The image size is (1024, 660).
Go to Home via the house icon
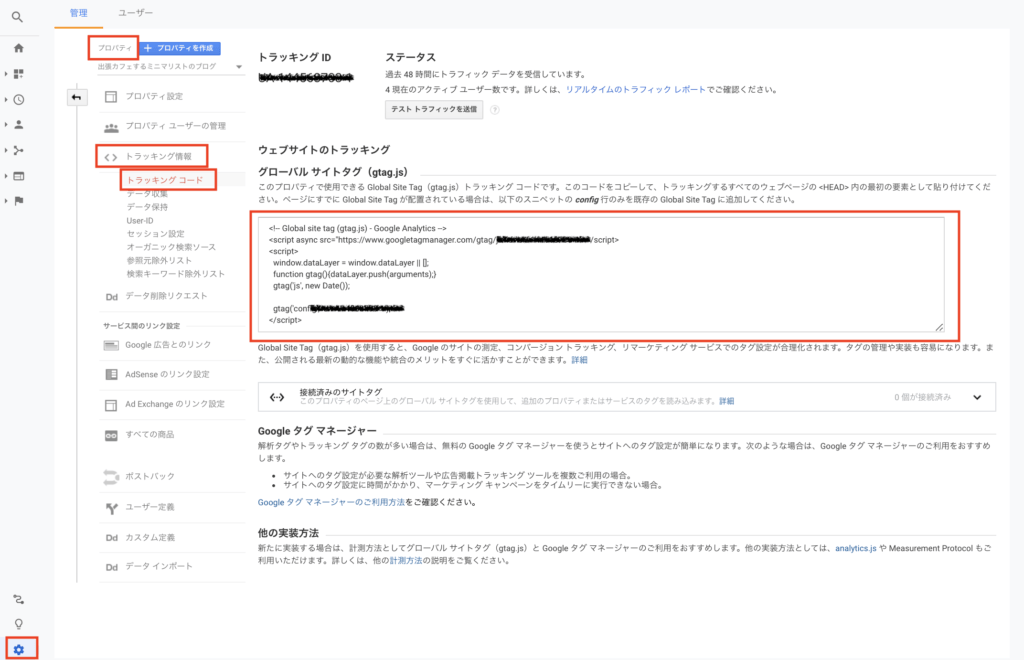point(18,48)
